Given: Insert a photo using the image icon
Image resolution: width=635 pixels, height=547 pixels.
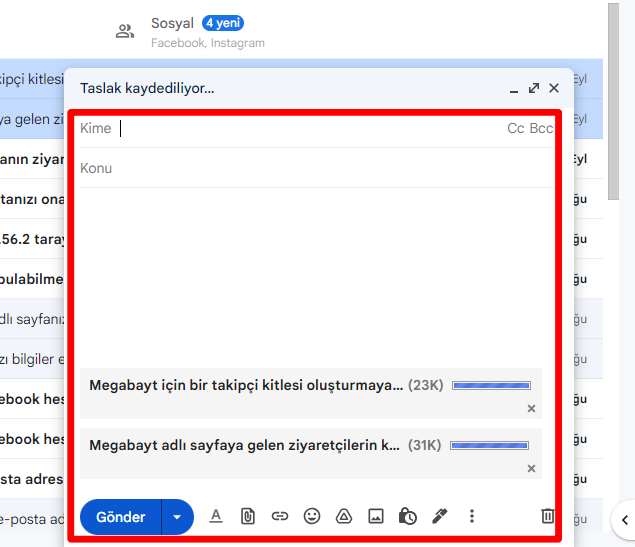Looking at the screenshot, I should 376,516.
